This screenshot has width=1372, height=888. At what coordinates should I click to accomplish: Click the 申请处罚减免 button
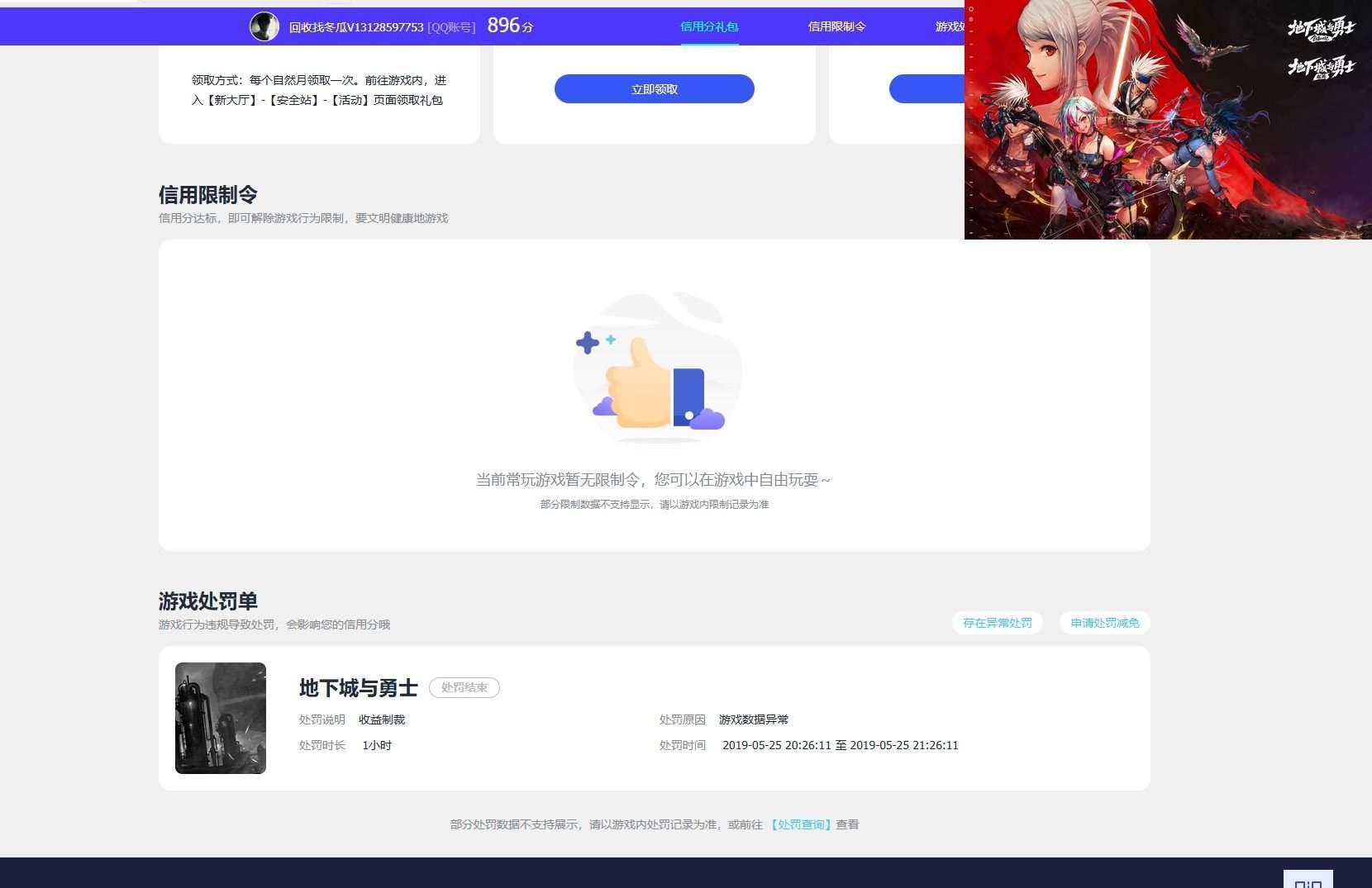click(x=1104, y=623)
